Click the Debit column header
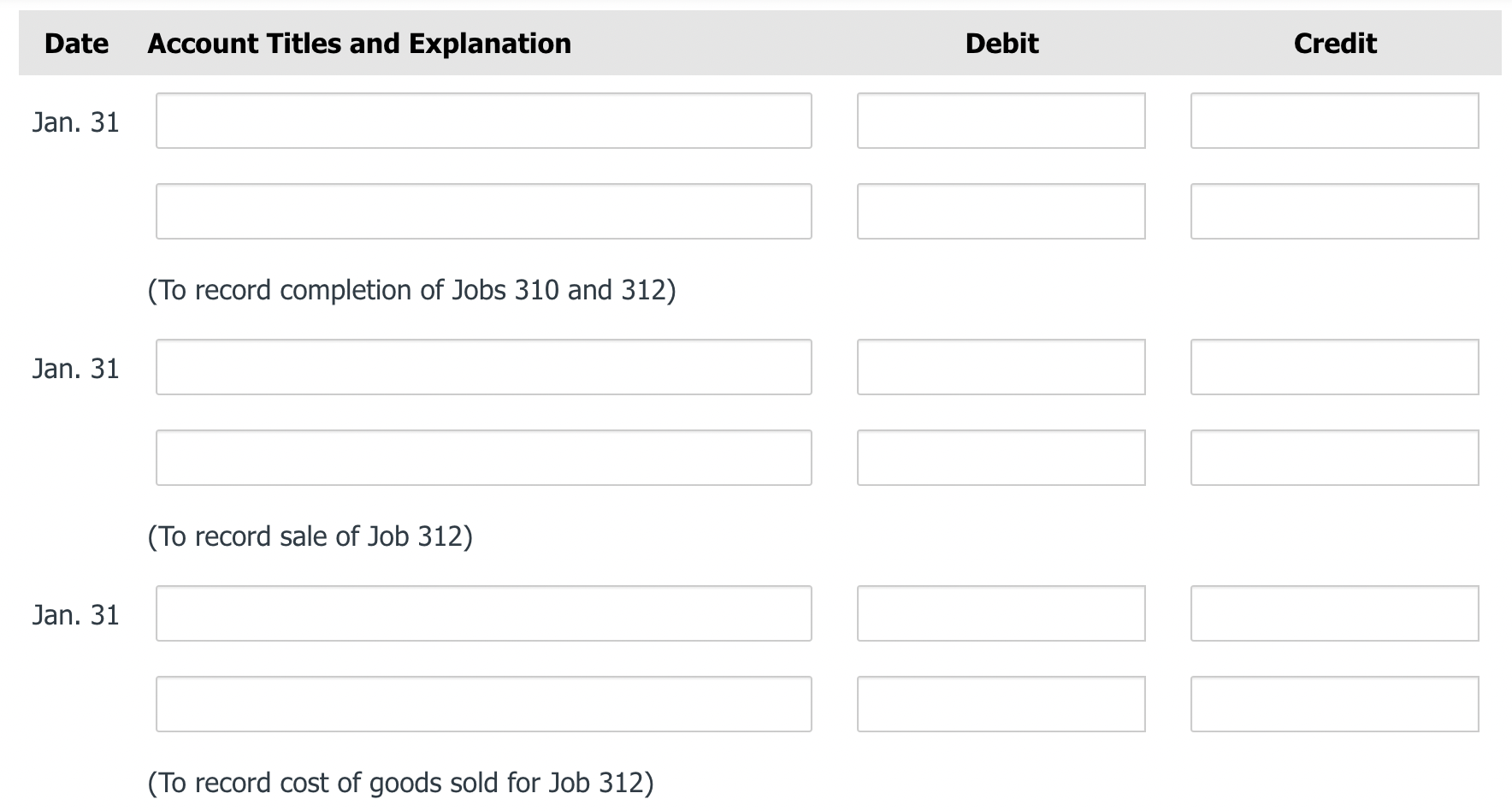 click(1001, 43)
